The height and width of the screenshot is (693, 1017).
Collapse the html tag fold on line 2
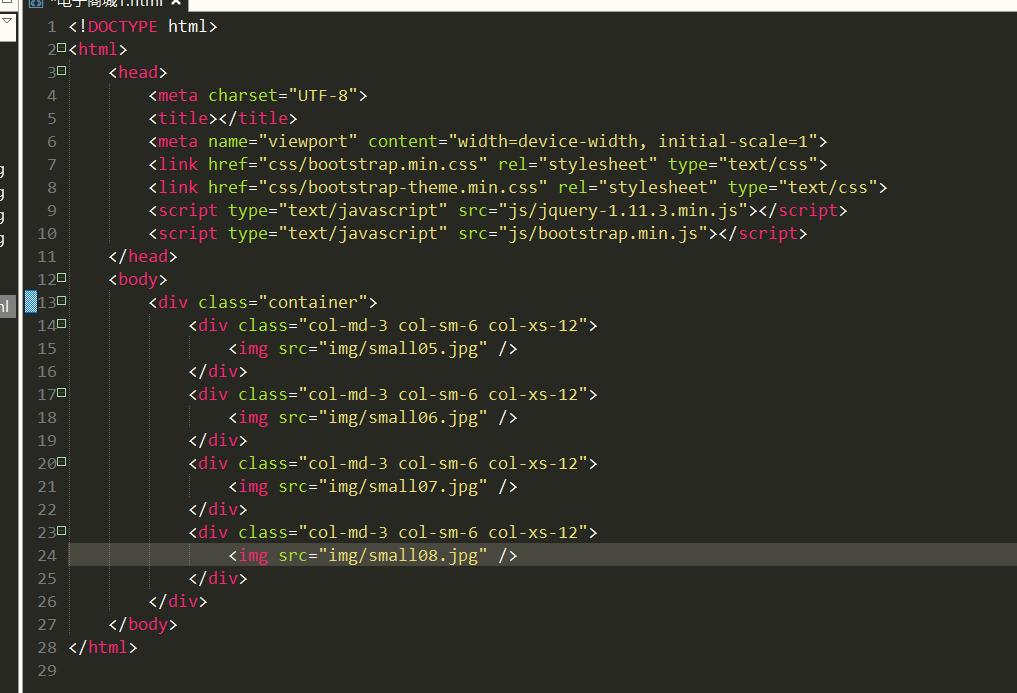click(62, 47)
